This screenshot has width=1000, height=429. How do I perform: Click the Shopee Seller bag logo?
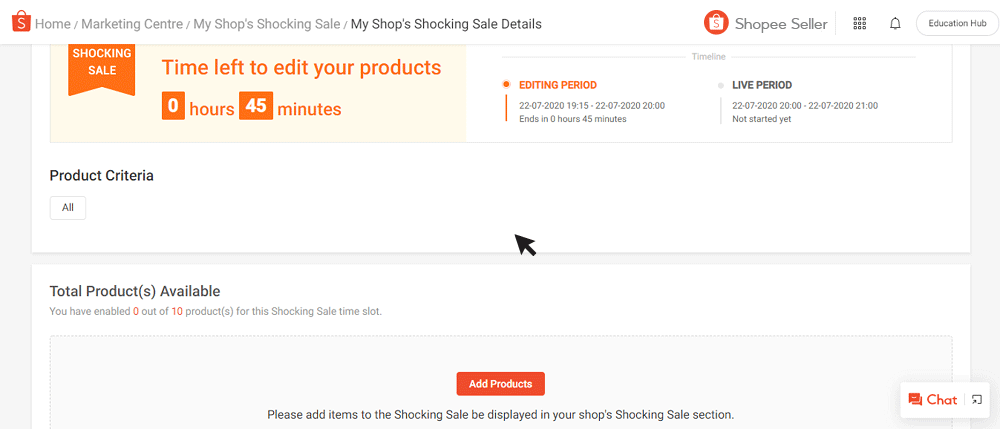pos(715,23)
